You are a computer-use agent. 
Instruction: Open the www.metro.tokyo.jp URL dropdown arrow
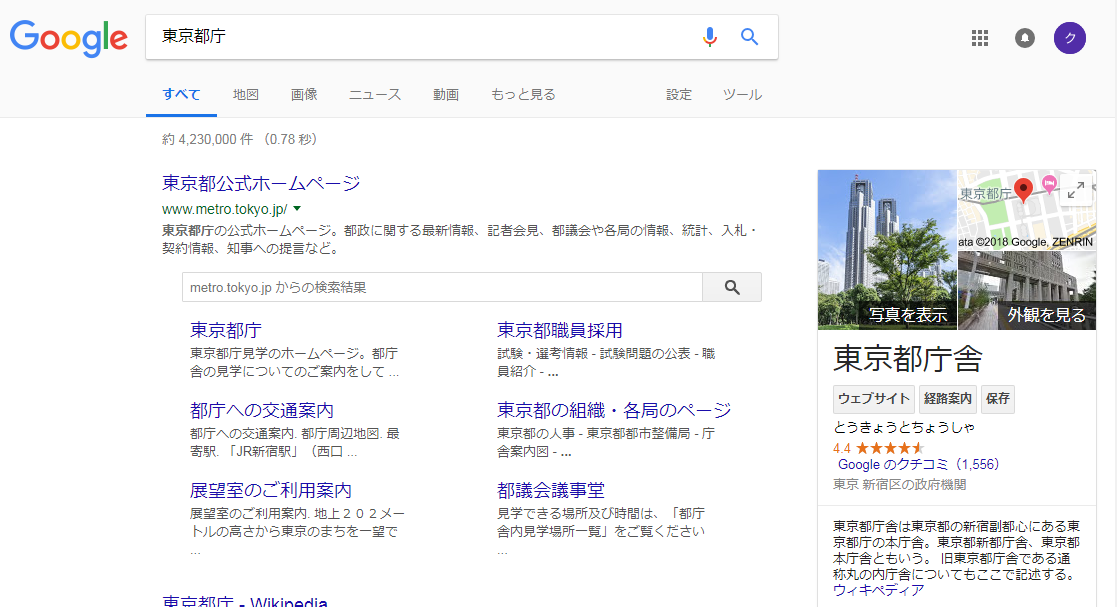tap(297, 209)
